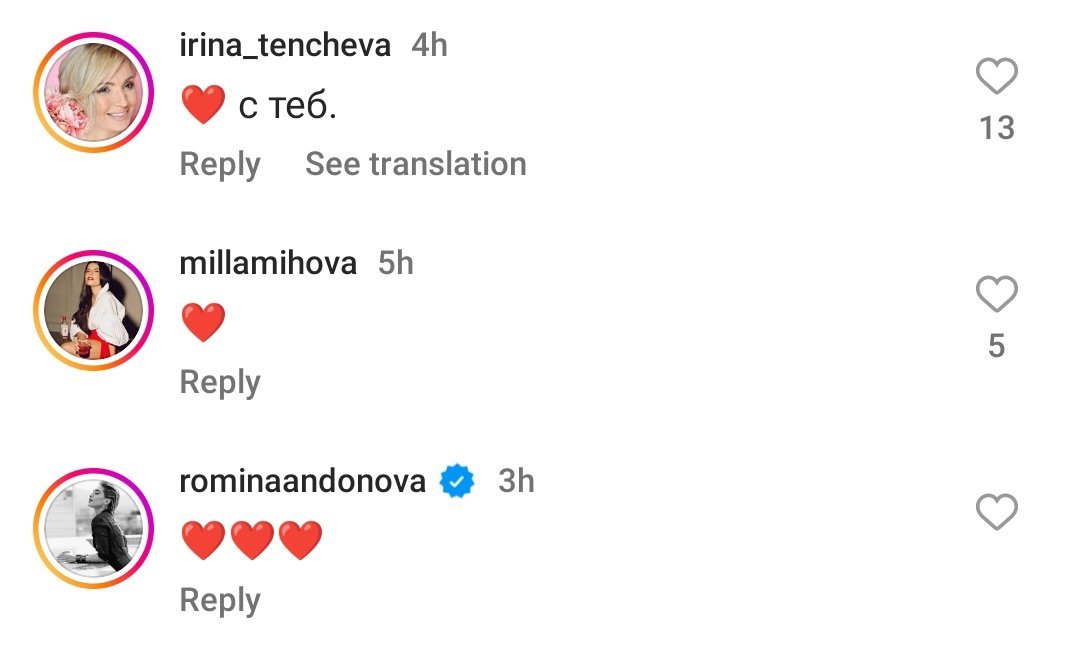This screenshot has height=645, width=1080.
Task: Open millamihova's profile picture story
Action: click(x=93, y=310)
